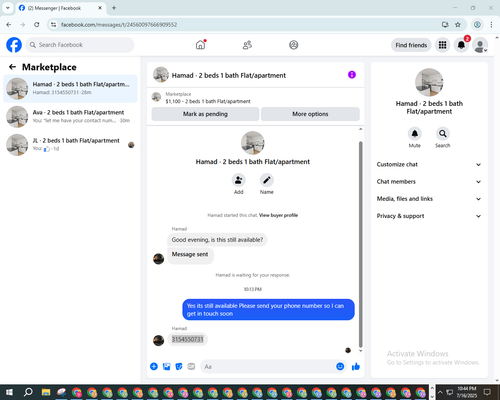Open the Friends icon in top navigation
The image size is (500, 400).
pos(247,45)
